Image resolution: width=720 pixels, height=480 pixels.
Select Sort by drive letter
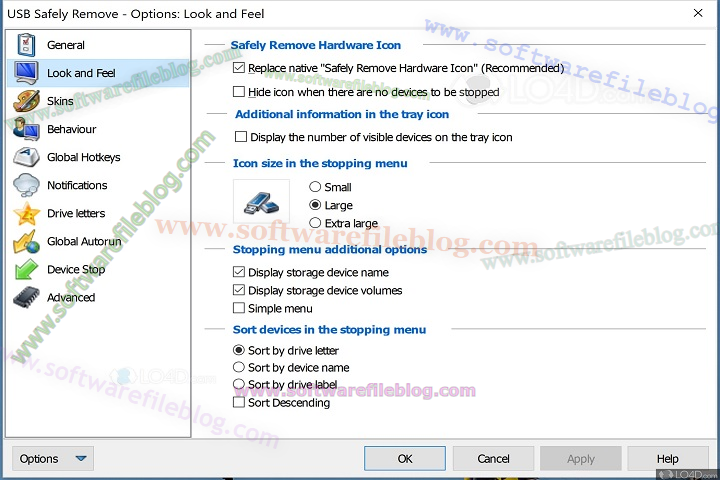click(239, 350)
